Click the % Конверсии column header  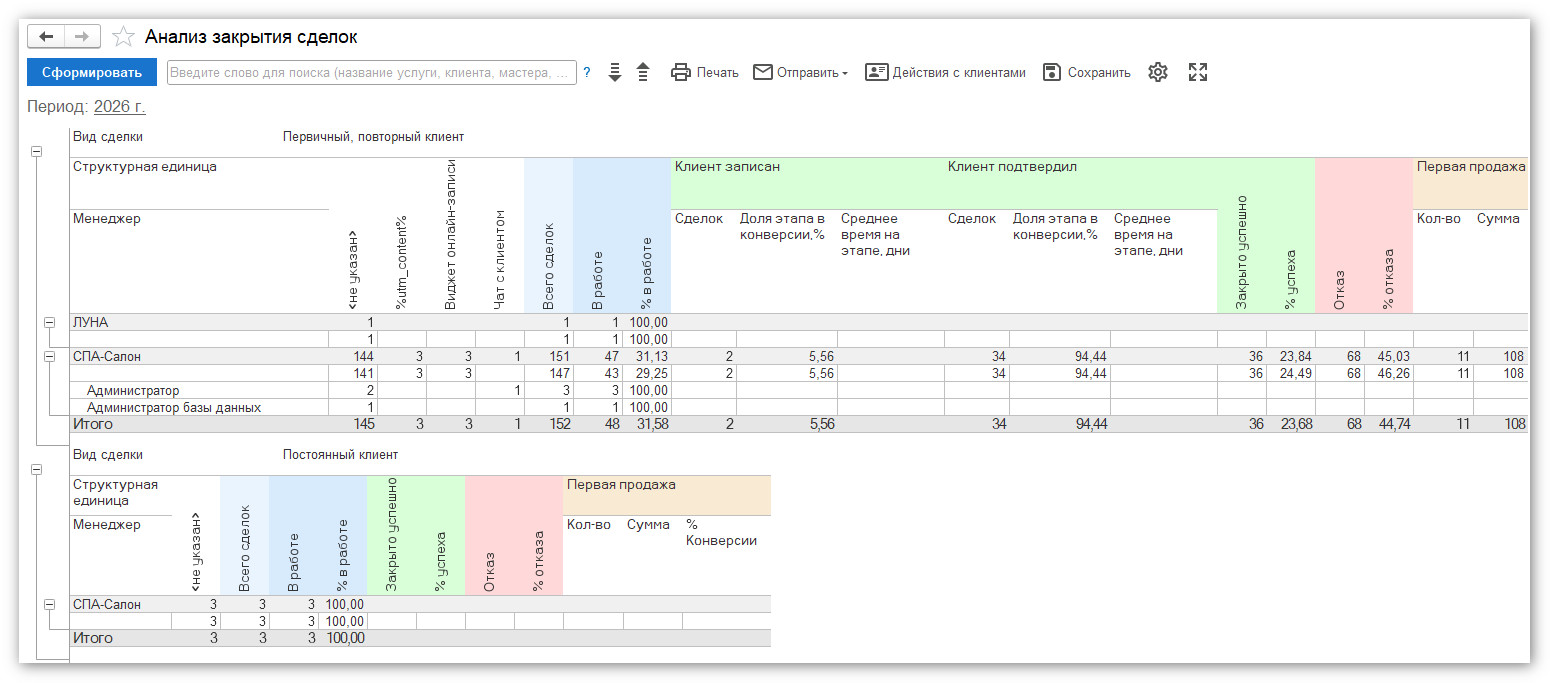(x=721, y=532)
